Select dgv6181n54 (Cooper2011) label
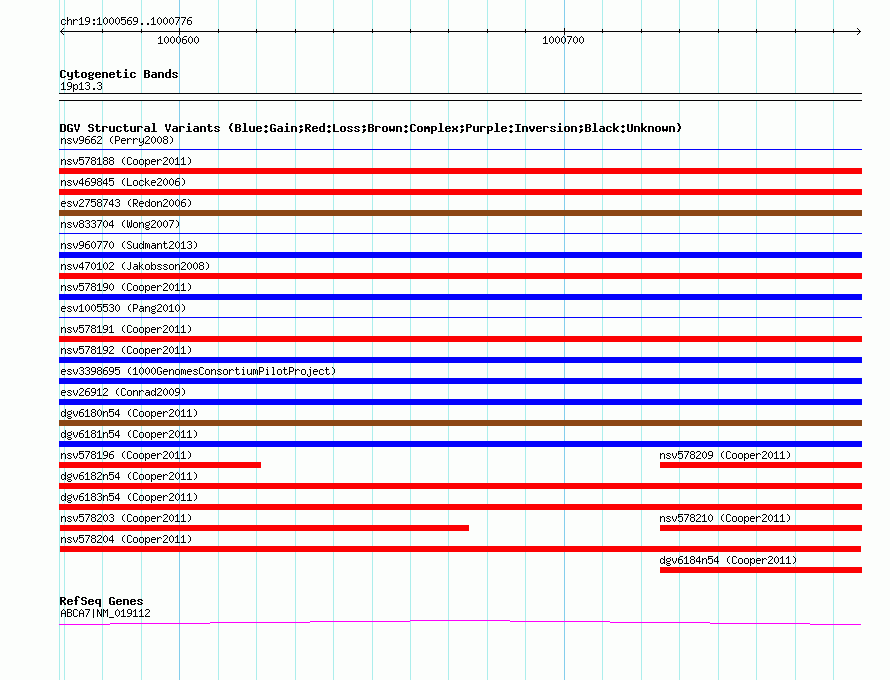 [129, 434]
